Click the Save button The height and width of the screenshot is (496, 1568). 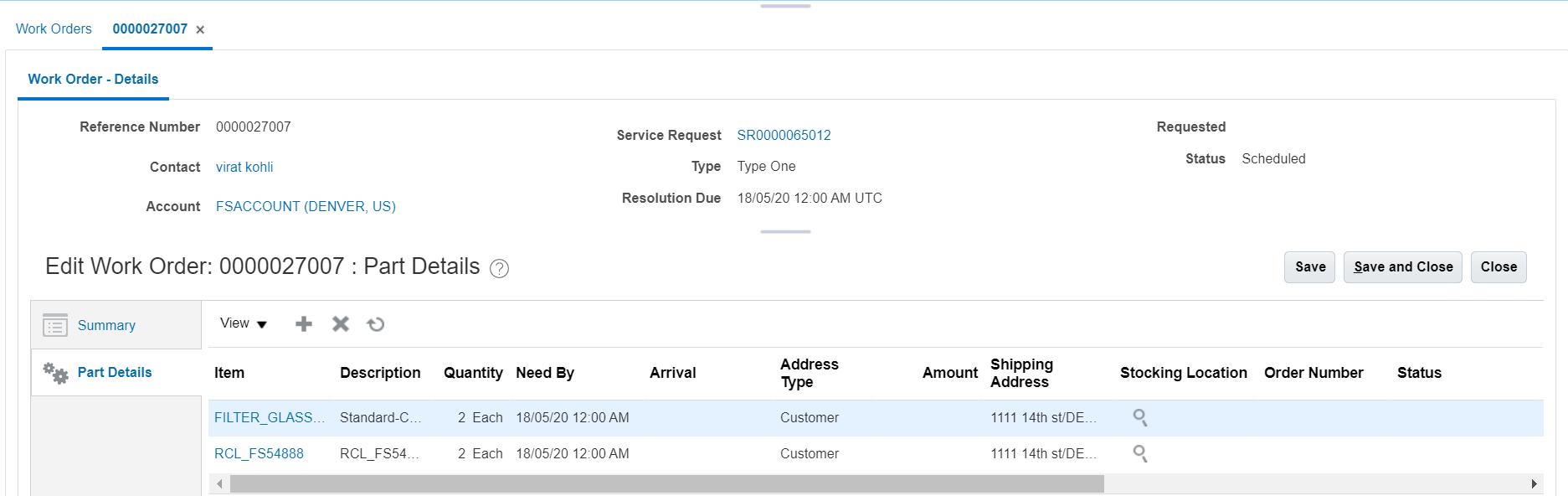tap(1309, 267)
